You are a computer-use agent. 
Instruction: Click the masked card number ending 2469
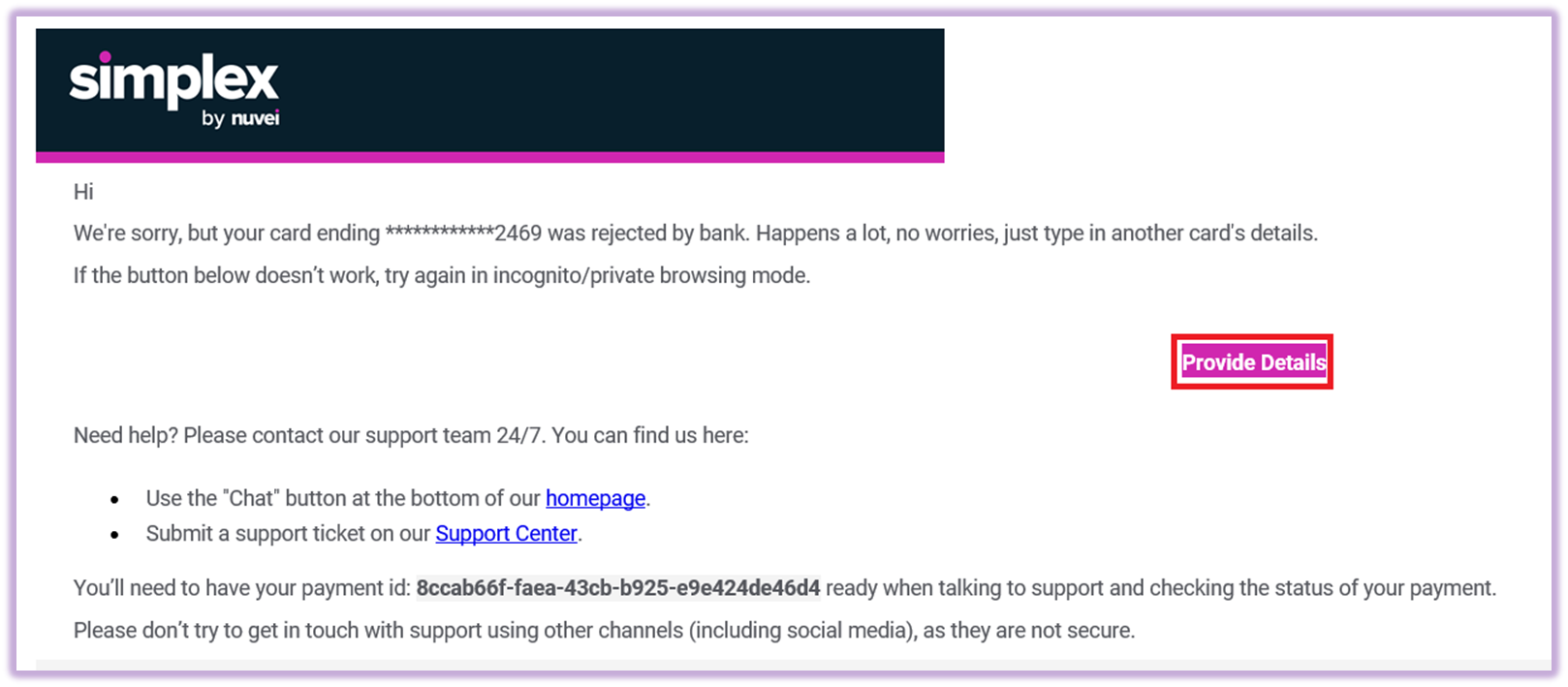[x=463, y=234]
